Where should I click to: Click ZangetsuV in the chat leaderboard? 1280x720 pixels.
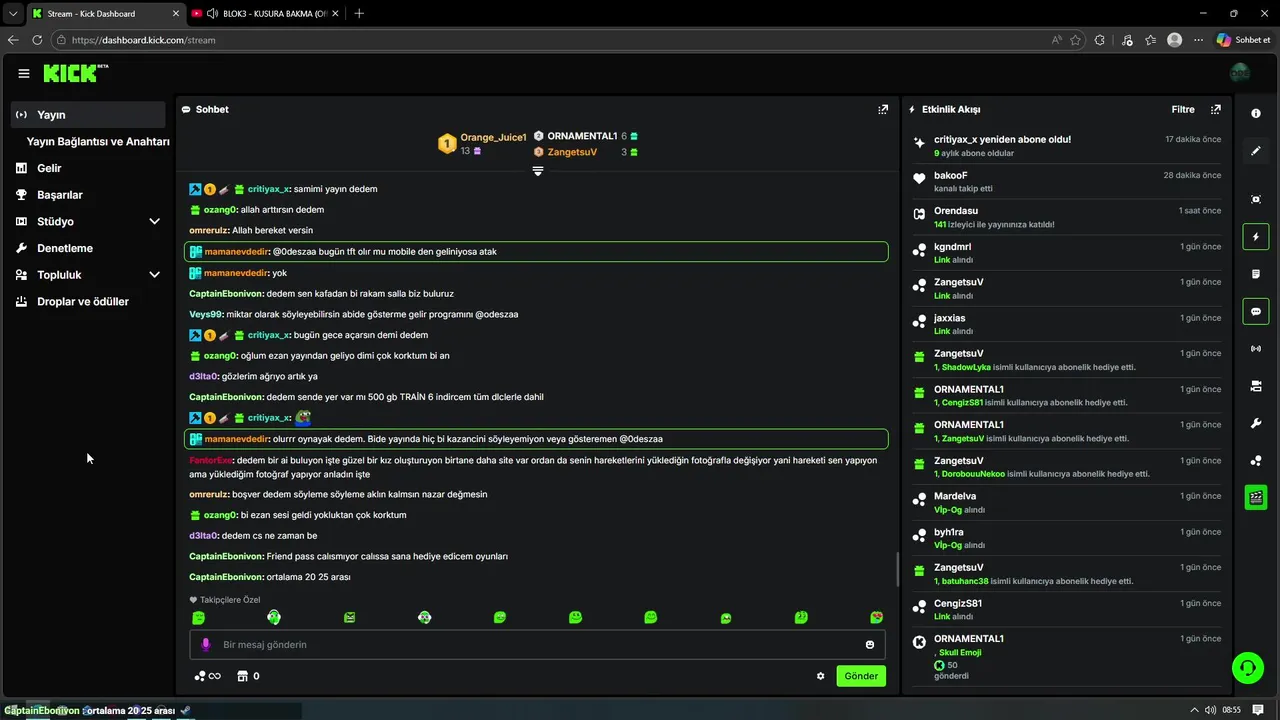click(x=572, y=152)
